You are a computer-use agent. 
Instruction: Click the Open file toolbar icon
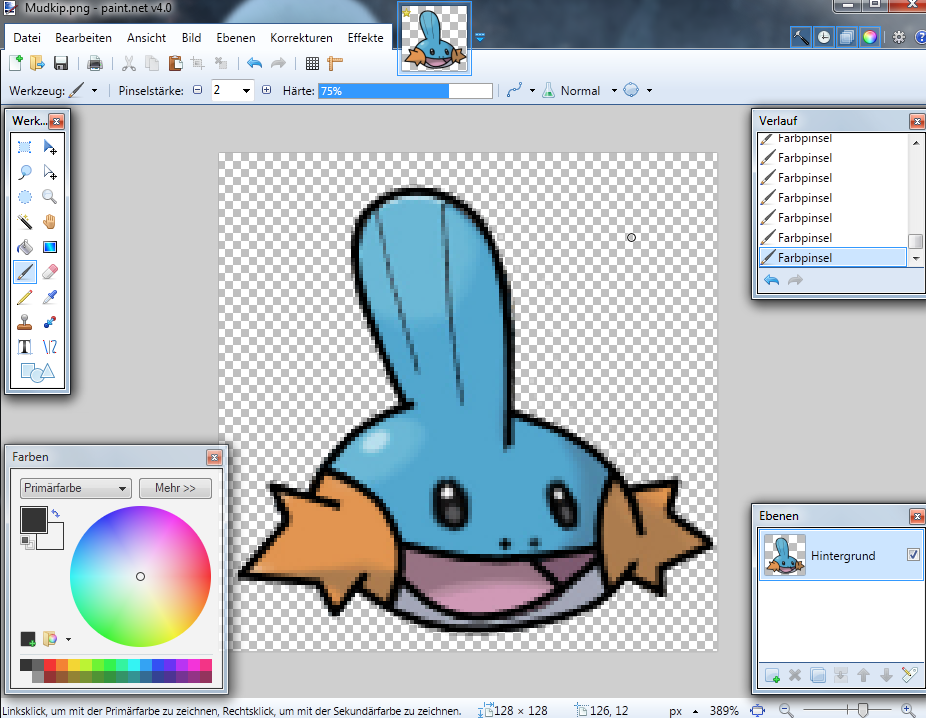(37, 63)
